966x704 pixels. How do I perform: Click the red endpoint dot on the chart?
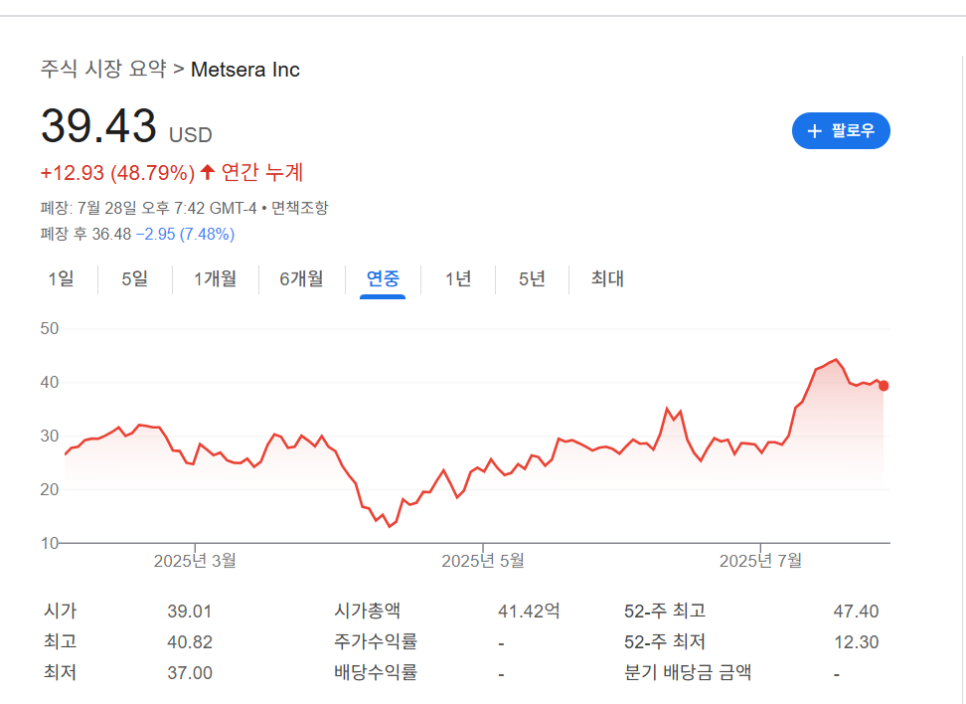pyautogui.click(x=883, y=386)
